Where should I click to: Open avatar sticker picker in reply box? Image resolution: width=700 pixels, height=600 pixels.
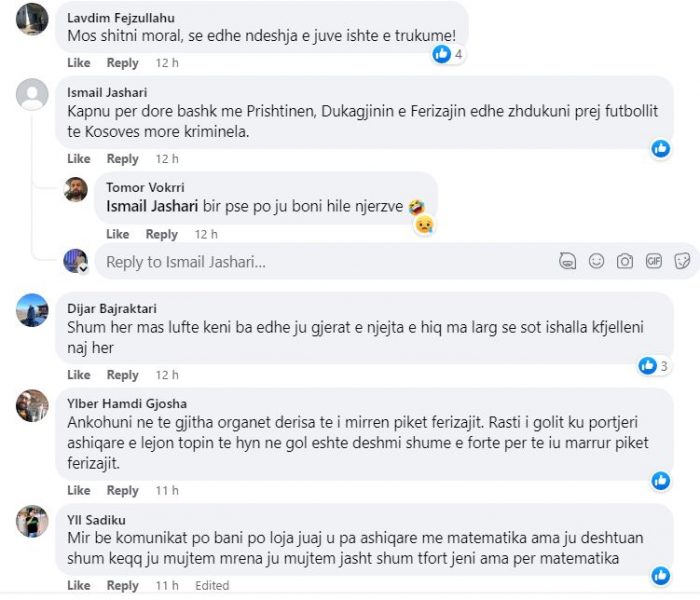pos(567,261)
